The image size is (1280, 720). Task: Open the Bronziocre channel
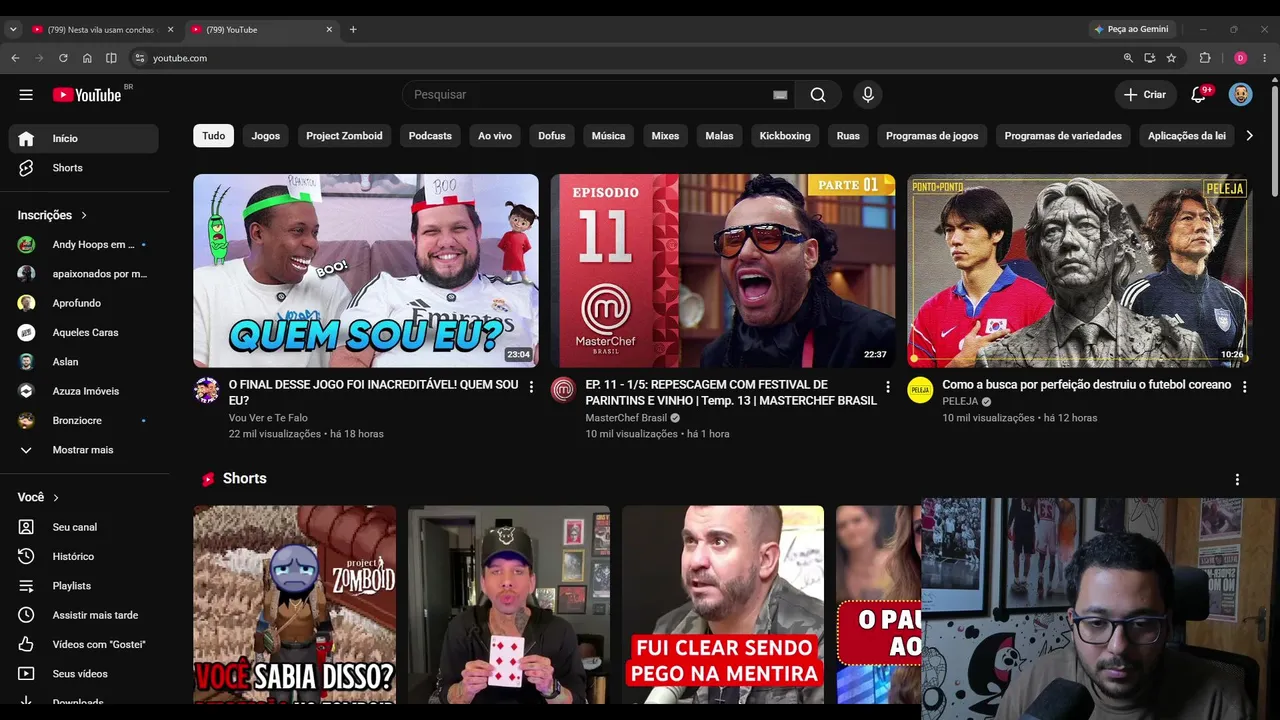(x=84, y=421)
